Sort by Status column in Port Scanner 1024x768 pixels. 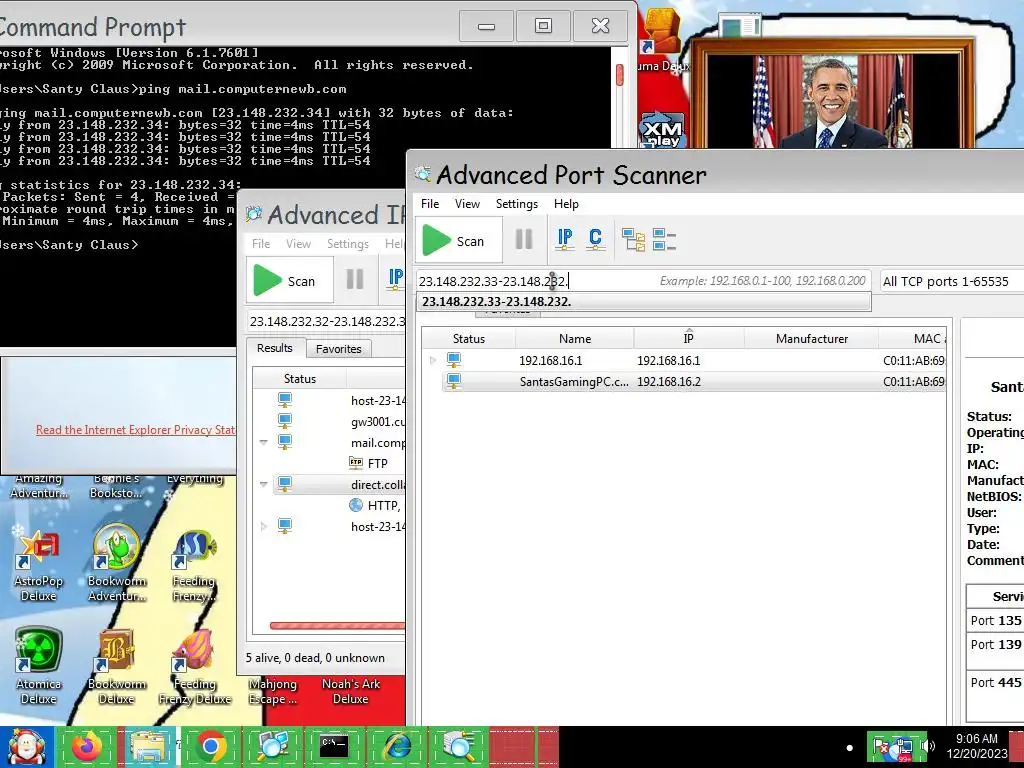468,338
